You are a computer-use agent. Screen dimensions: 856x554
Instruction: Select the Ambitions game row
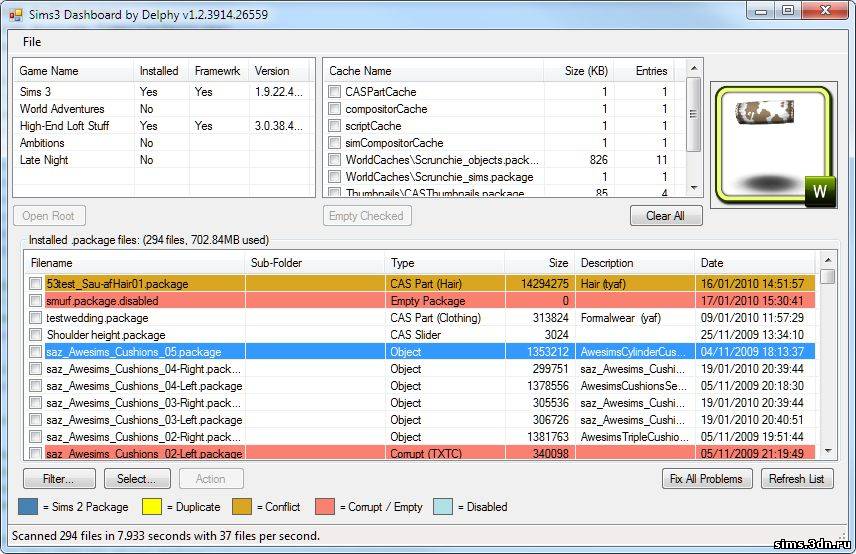(162, 143)
